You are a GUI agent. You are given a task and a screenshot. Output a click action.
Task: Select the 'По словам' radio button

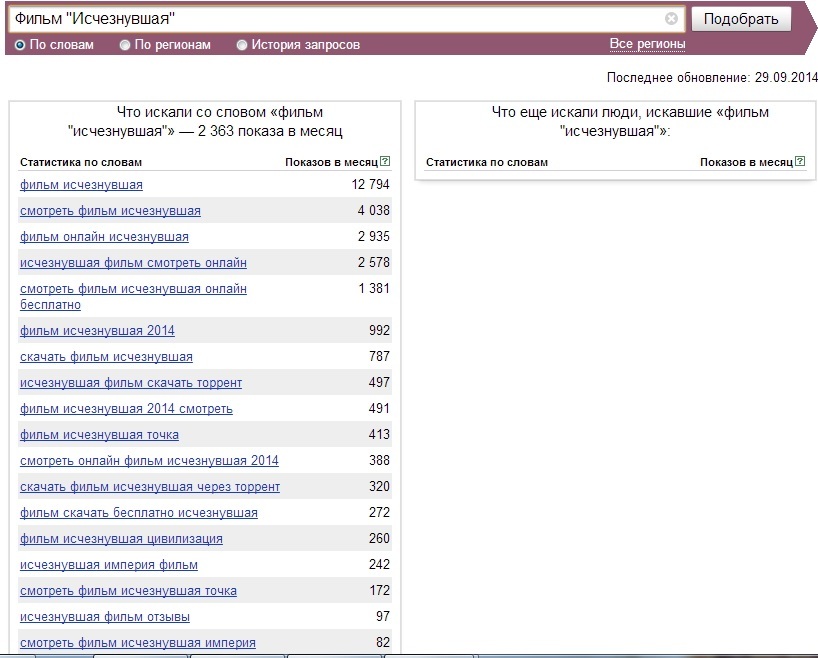point(20,45)
